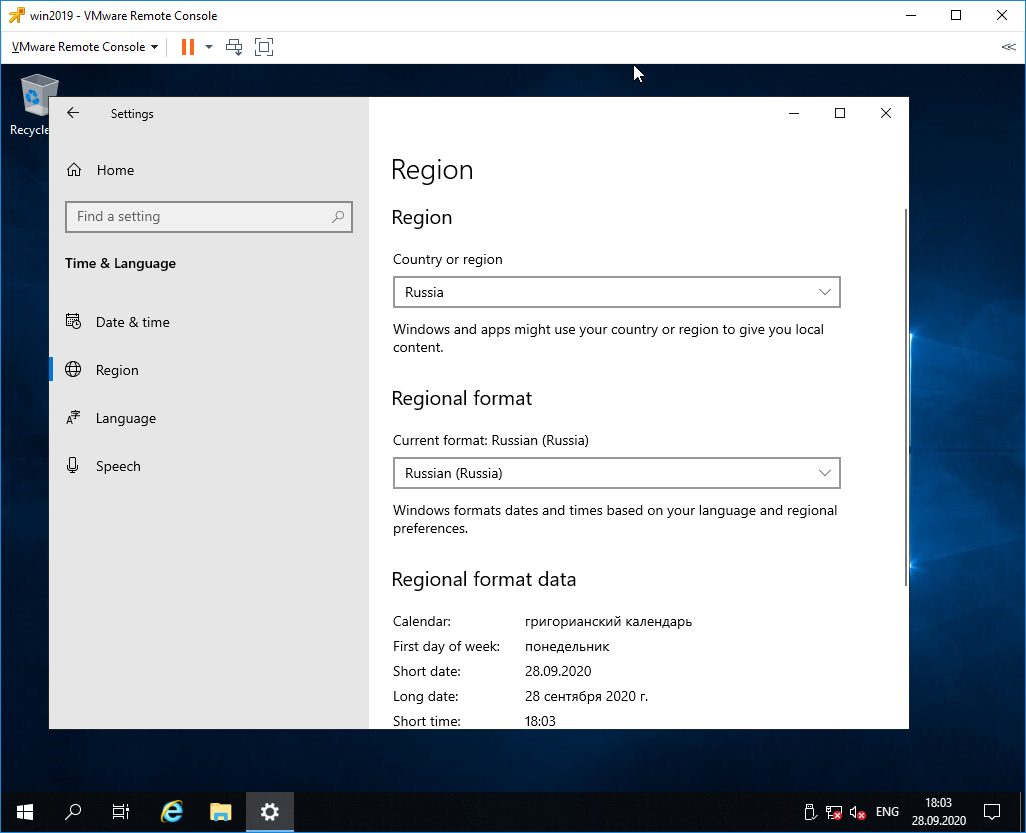Minimize the Settings window
Image resolution: width=1026 pixels, height=833 pixels.
[x=794, y=113]
